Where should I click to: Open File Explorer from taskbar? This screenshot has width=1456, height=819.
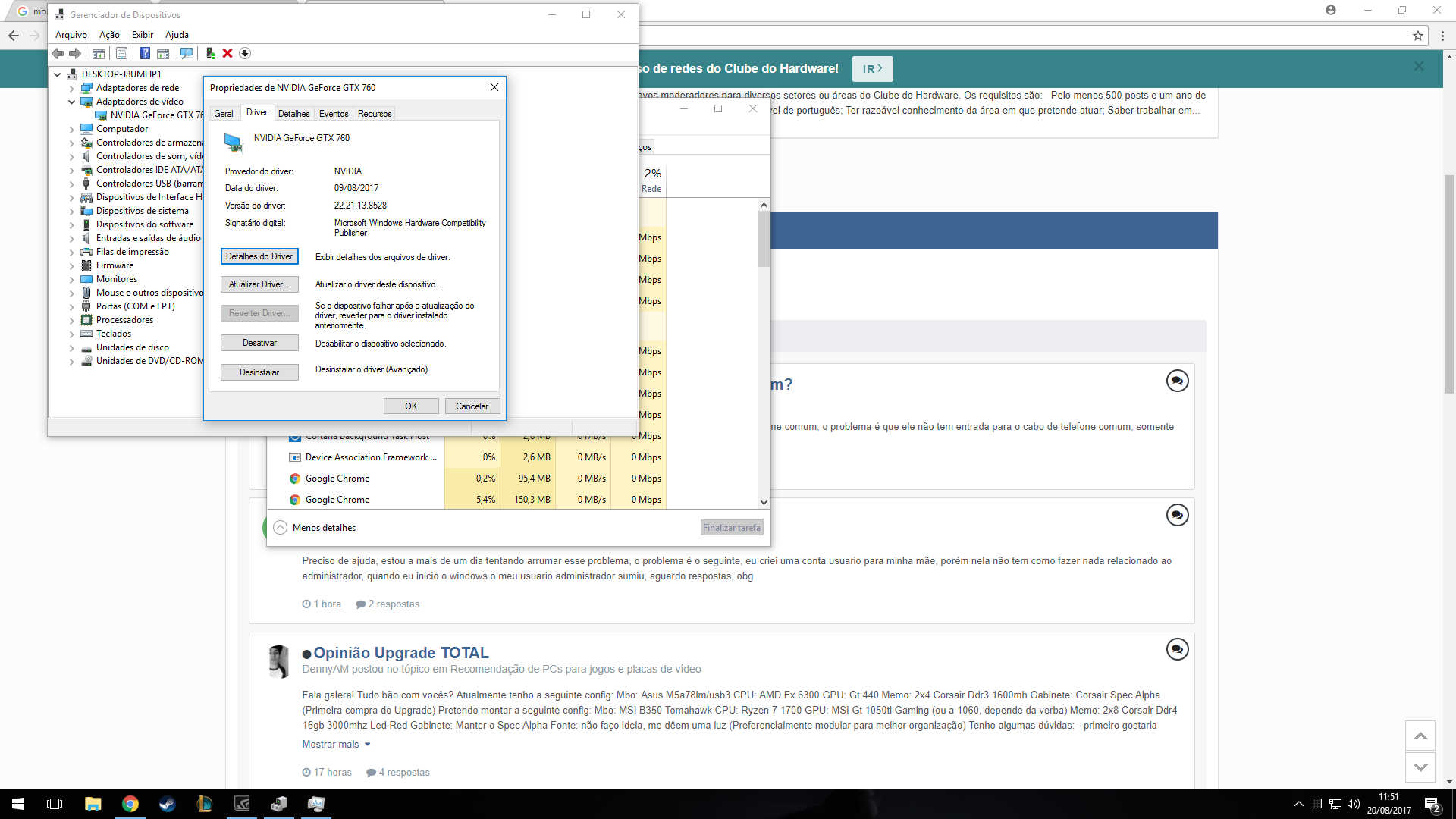93,804
